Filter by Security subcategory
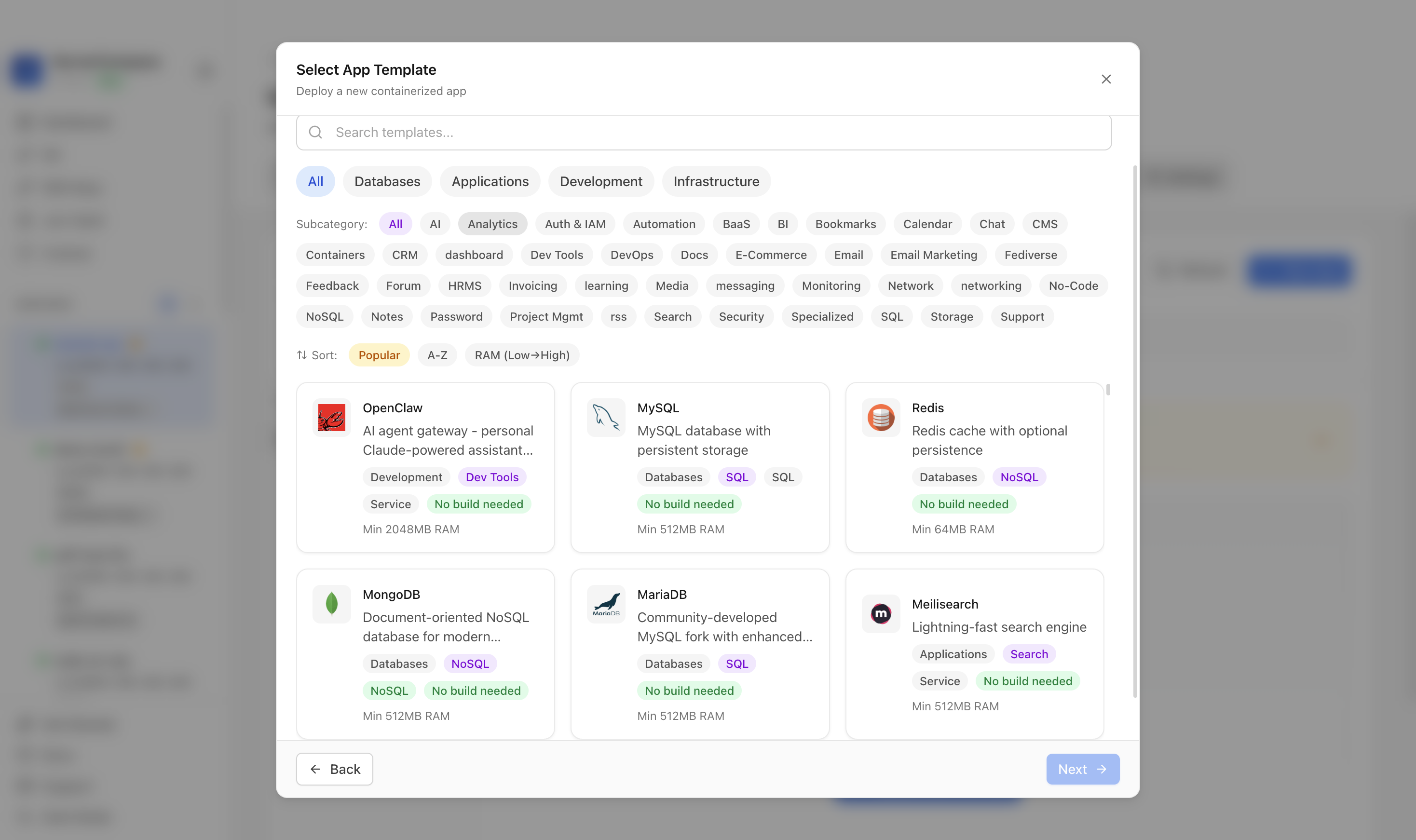 [741, 316]
